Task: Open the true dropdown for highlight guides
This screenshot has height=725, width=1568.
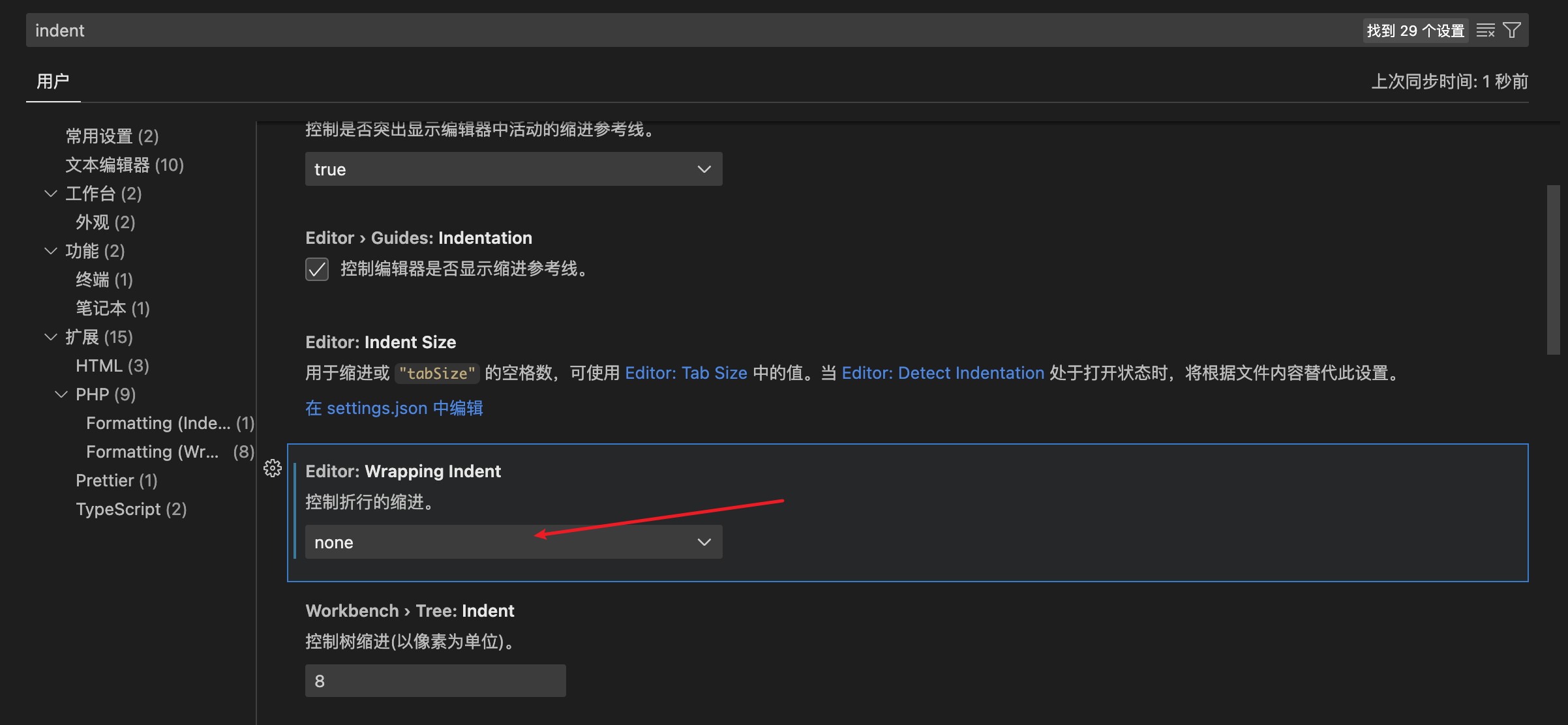Action: coord(513,170)
